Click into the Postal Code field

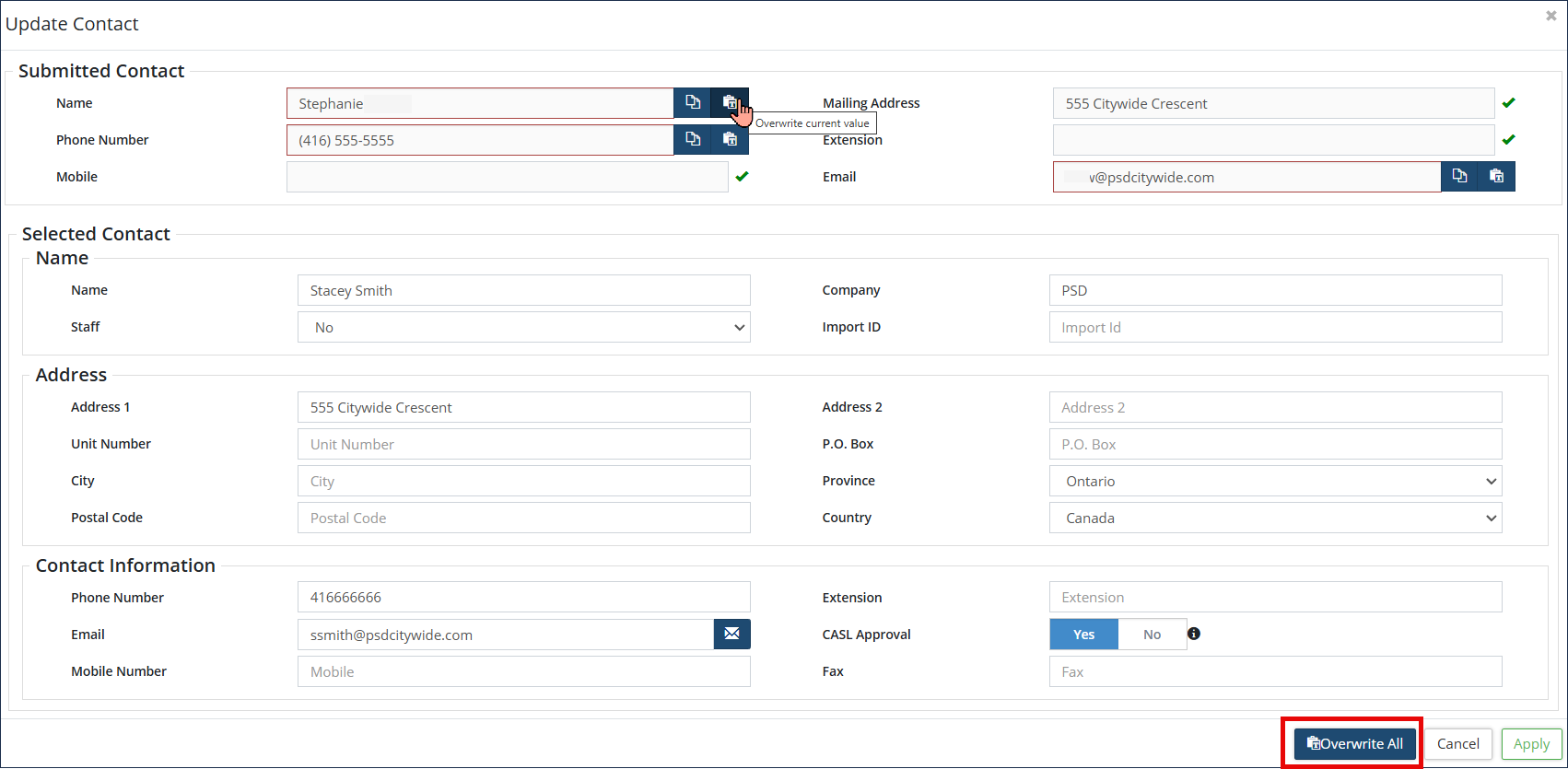(x=524, y=518)
